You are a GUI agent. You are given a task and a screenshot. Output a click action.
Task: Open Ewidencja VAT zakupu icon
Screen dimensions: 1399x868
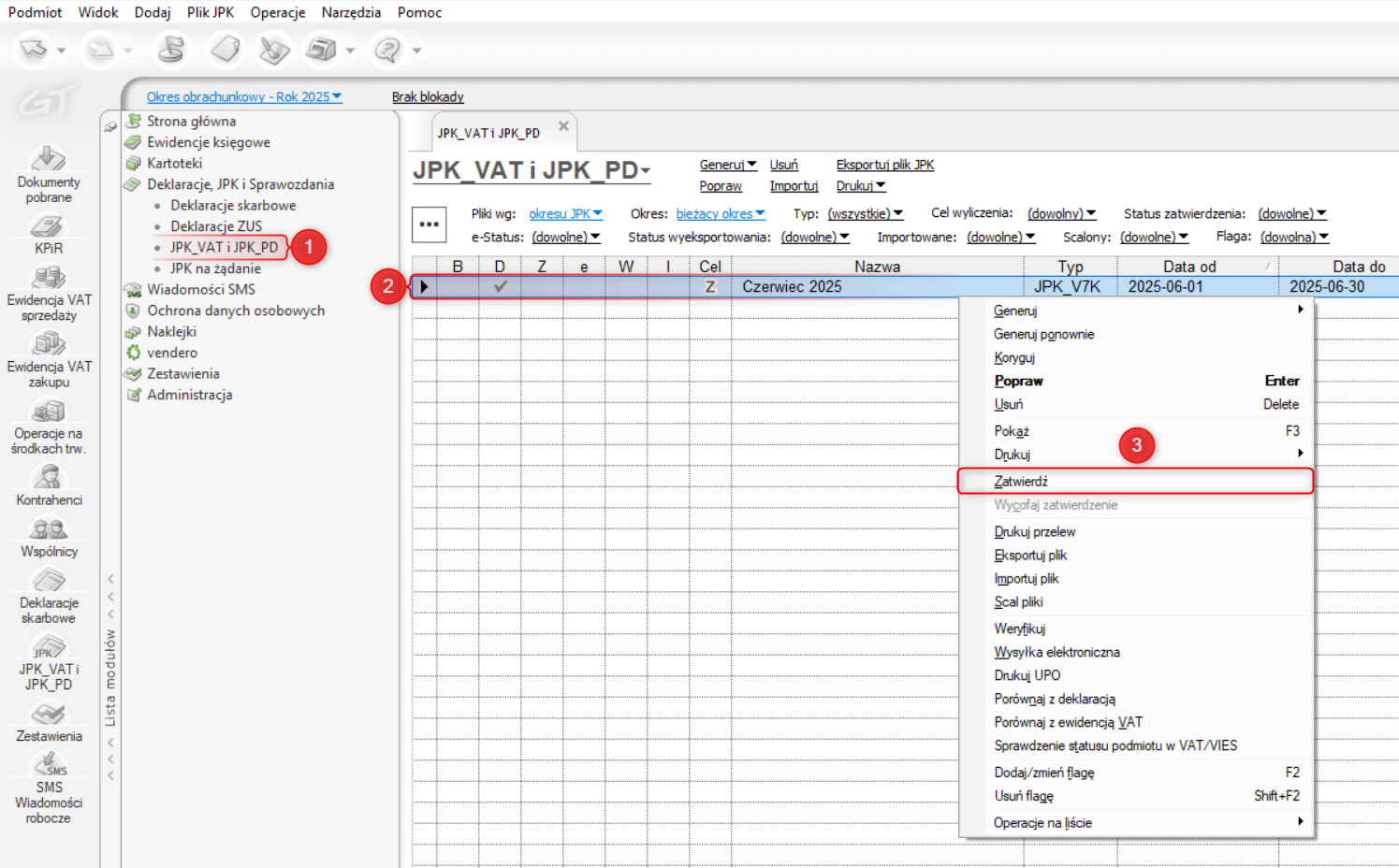49,344
